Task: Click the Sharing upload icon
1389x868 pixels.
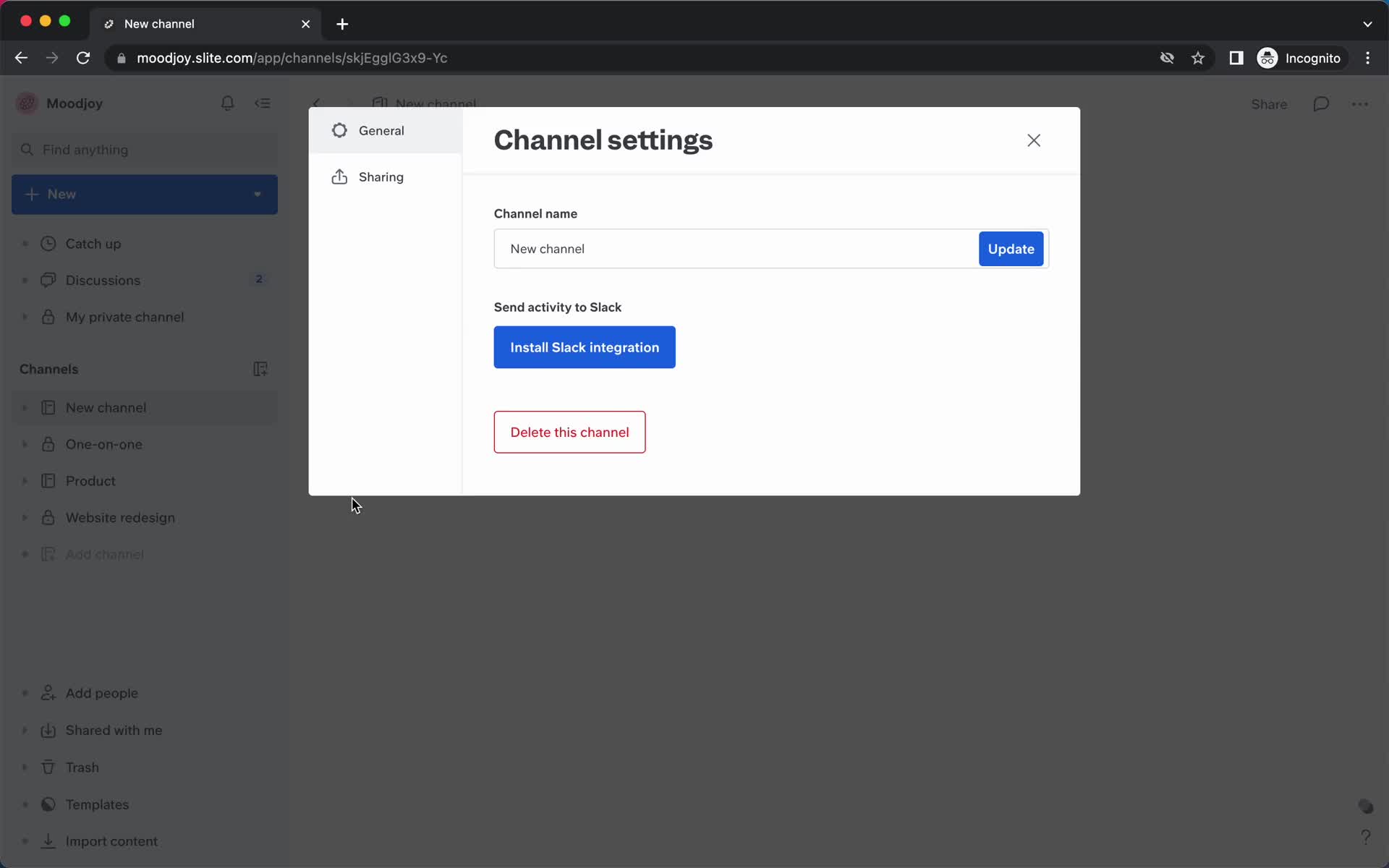Action: point(339,177)
